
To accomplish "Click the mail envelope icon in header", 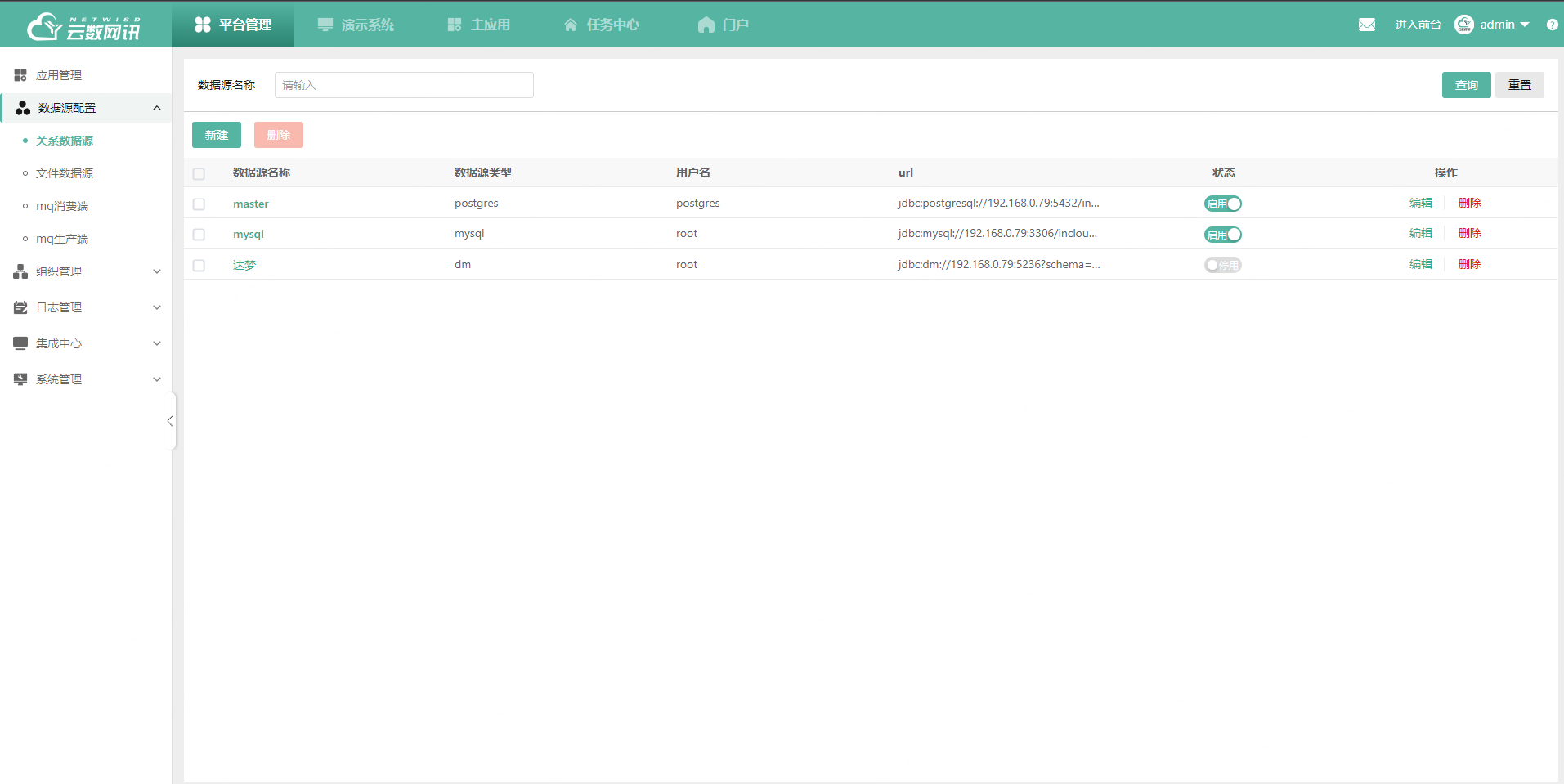I will tap(1366, 25).
